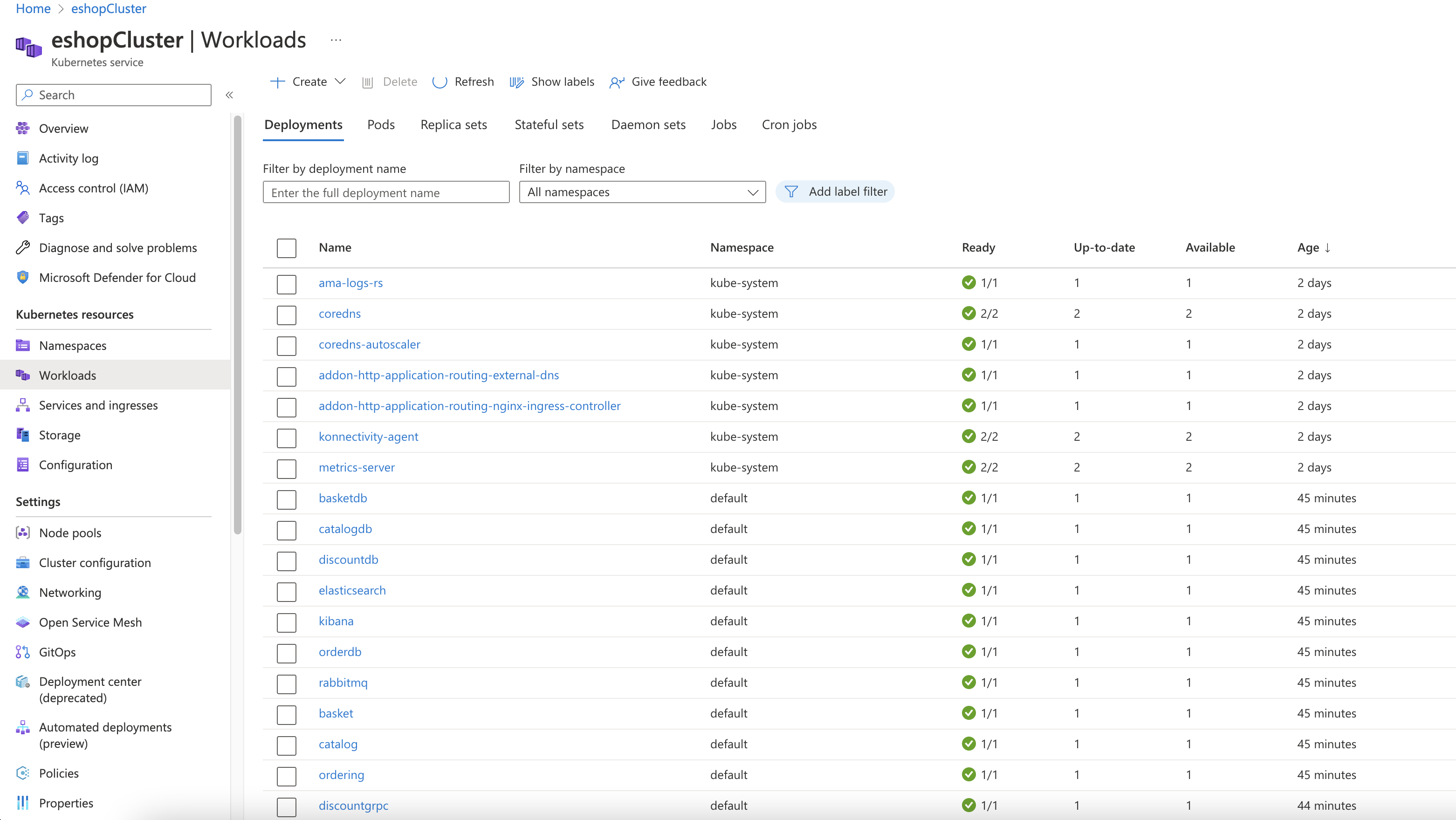Click the GitOps icon
This screenshot has width=1456, height=820.
[23, 652]
